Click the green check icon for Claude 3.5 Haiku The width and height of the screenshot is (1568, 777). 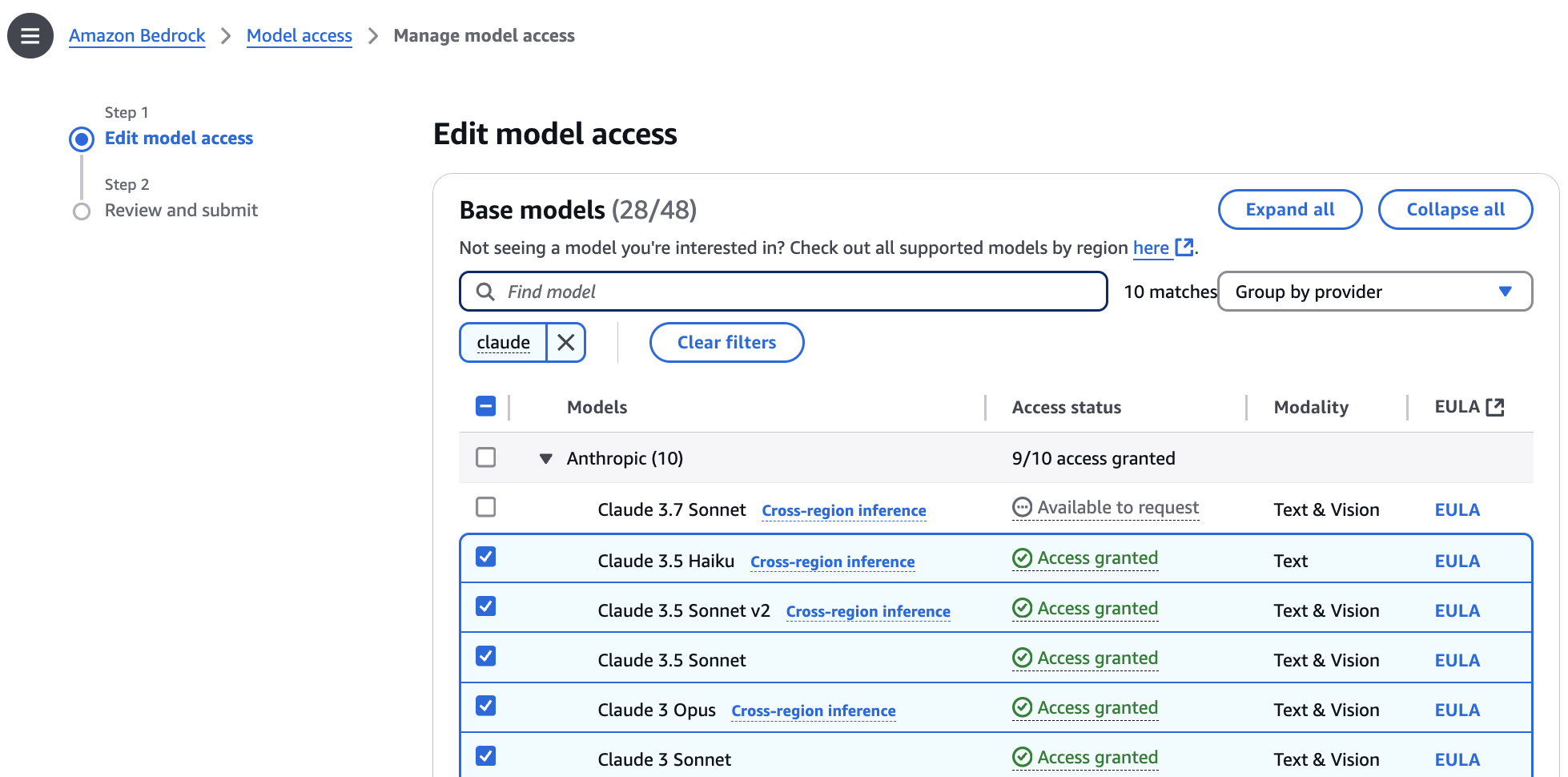coord(1022,558)
